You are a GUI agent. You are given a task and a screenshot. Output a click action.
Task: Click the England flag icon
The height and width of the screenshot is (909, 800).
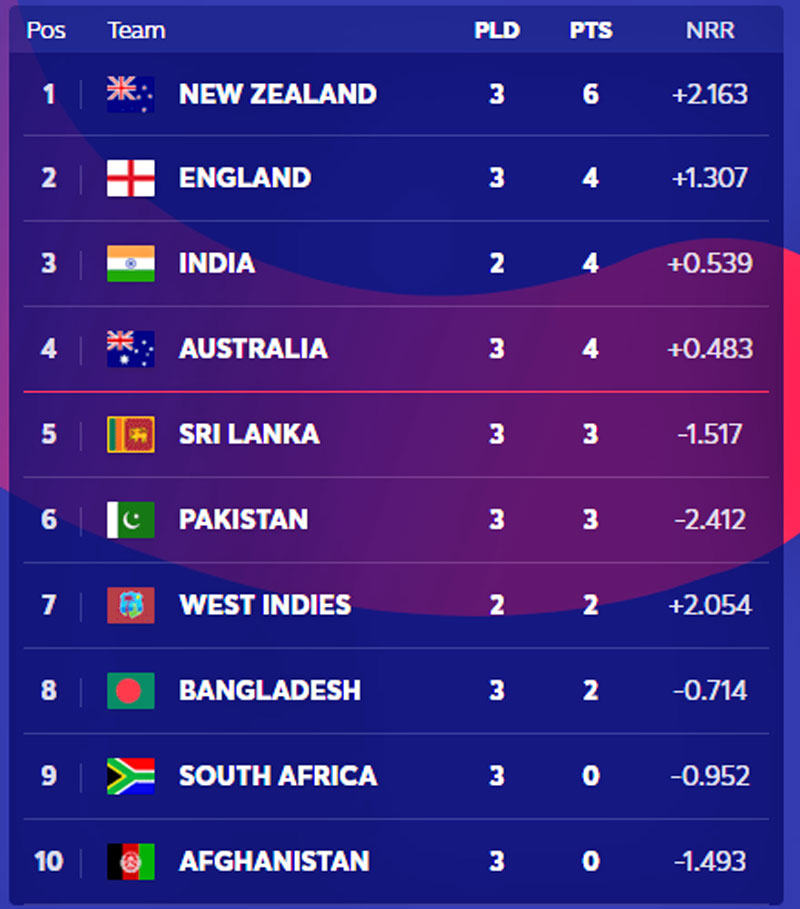click(x=131, y=178)
